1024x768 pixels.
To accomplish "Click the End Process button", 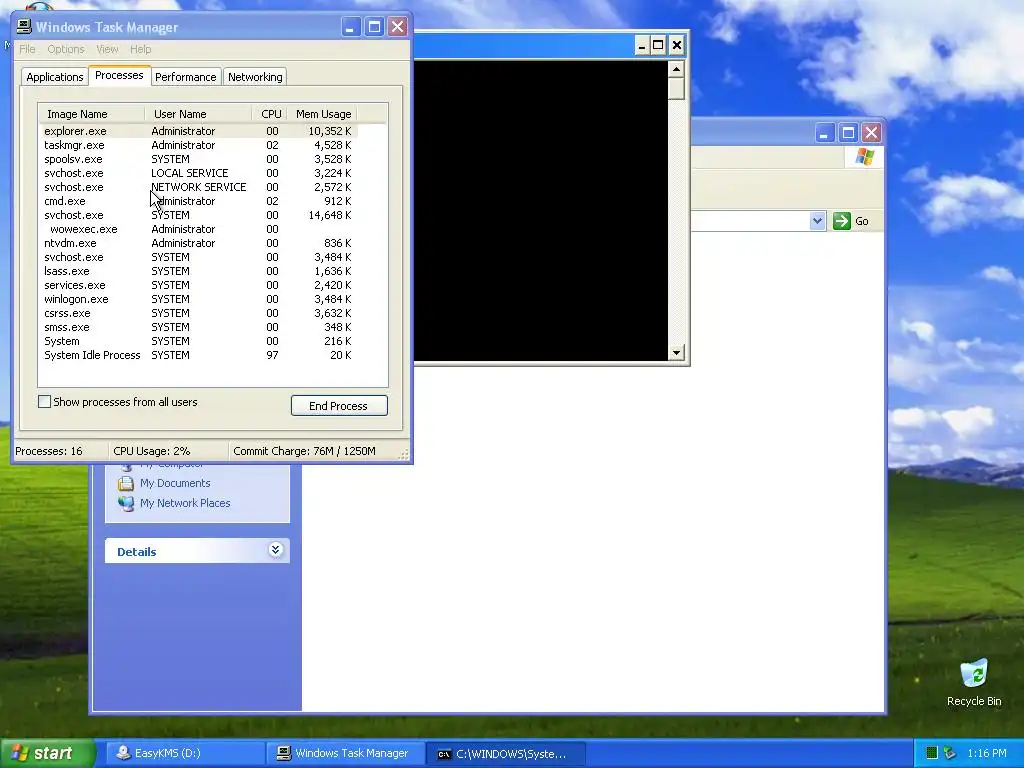I will (339, 406).
